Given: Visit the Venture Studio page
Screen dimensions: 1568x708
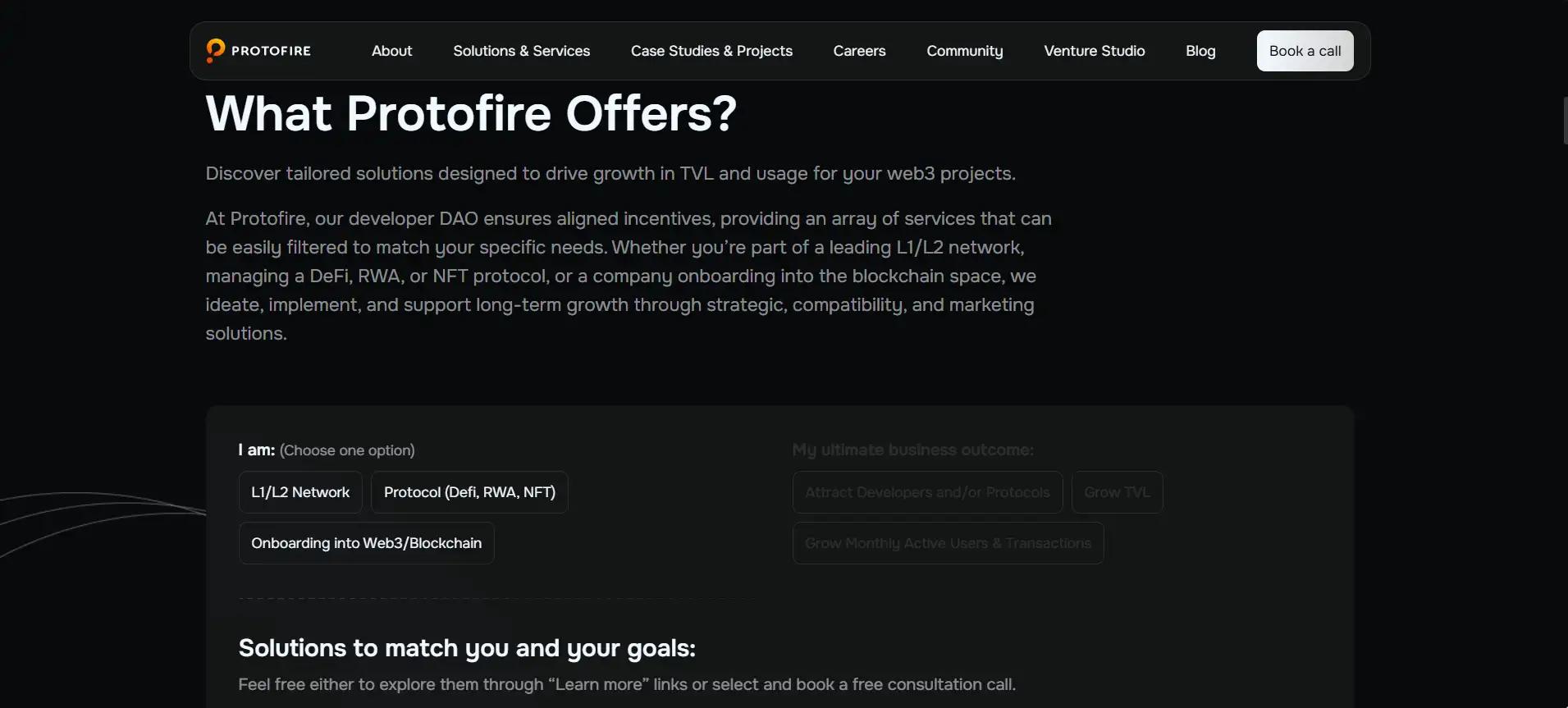Looking at the screenshot, I should 1094,51.
